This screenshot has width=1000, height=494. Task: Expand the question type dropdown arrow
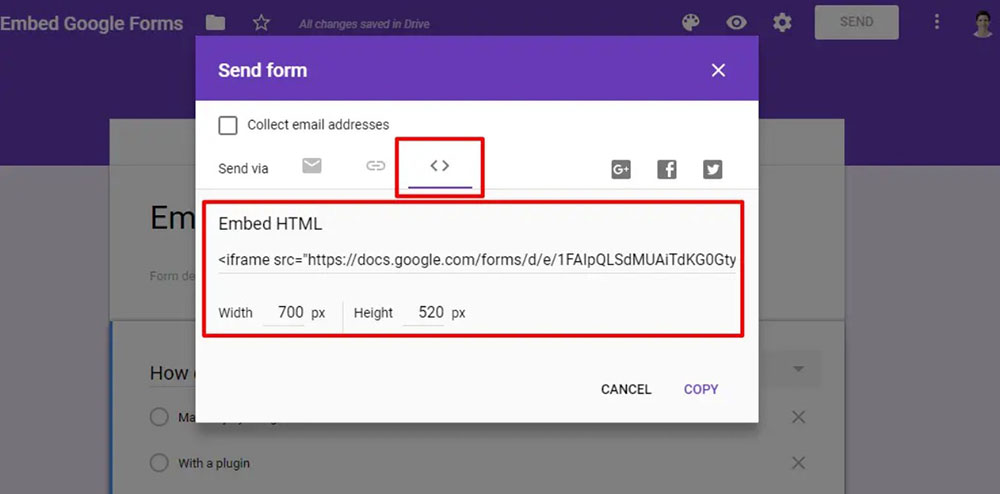pos(798,369)
